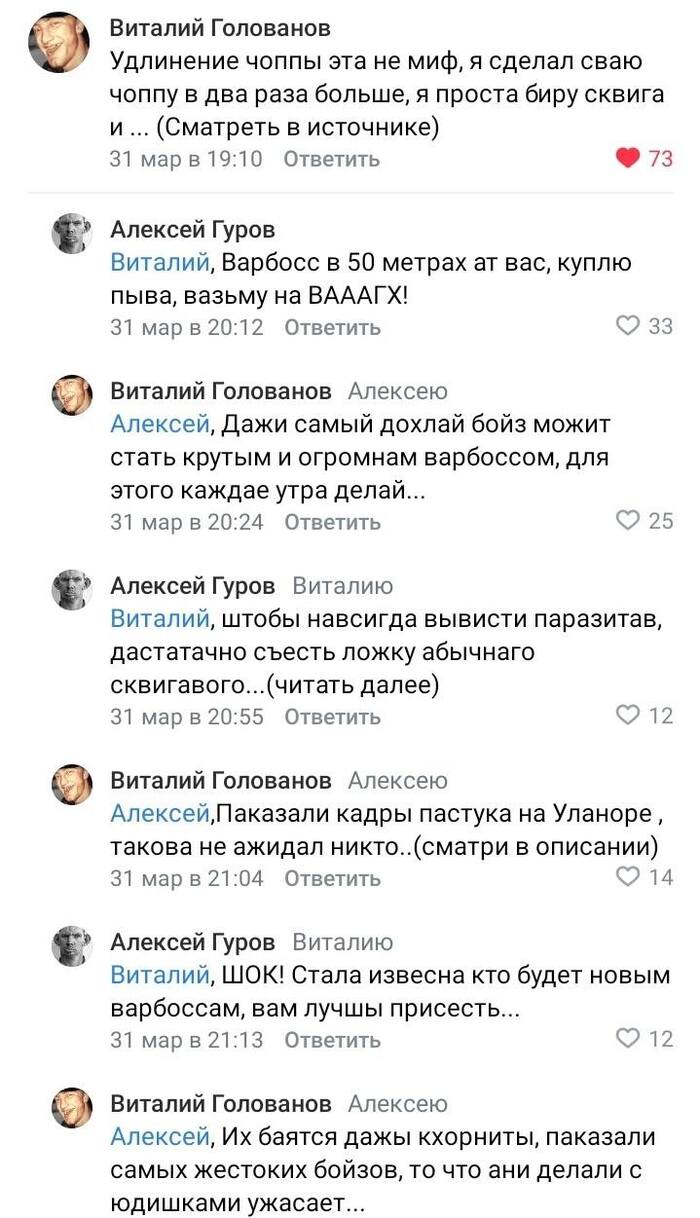700x1218 pixels.
Task: Like the comment with 33 likes
Action: pos(627,326)
